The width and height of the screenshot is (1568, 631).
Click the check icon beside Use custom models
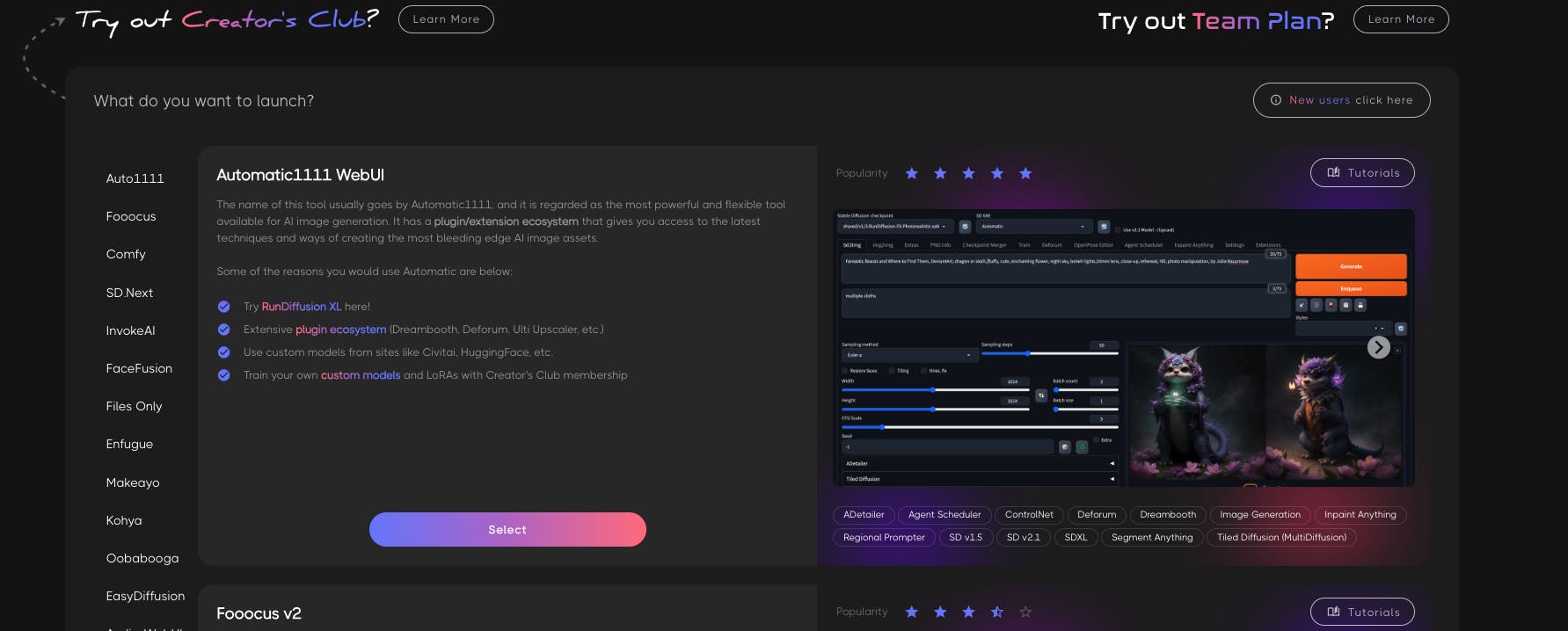click(223, 352)
